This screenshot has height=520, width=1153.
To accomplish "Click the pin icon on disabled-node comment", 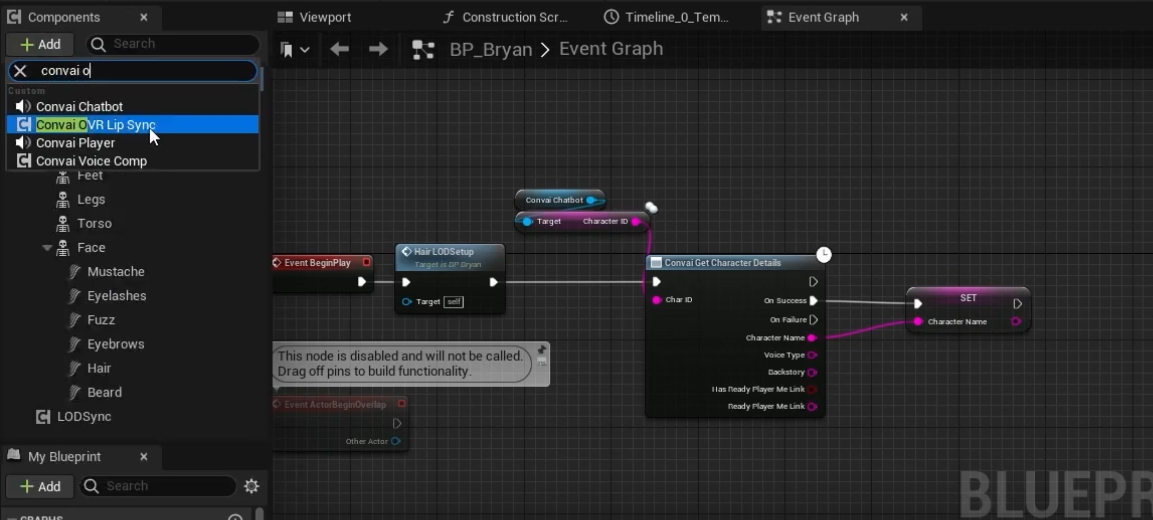I will (x=542, y=350).
